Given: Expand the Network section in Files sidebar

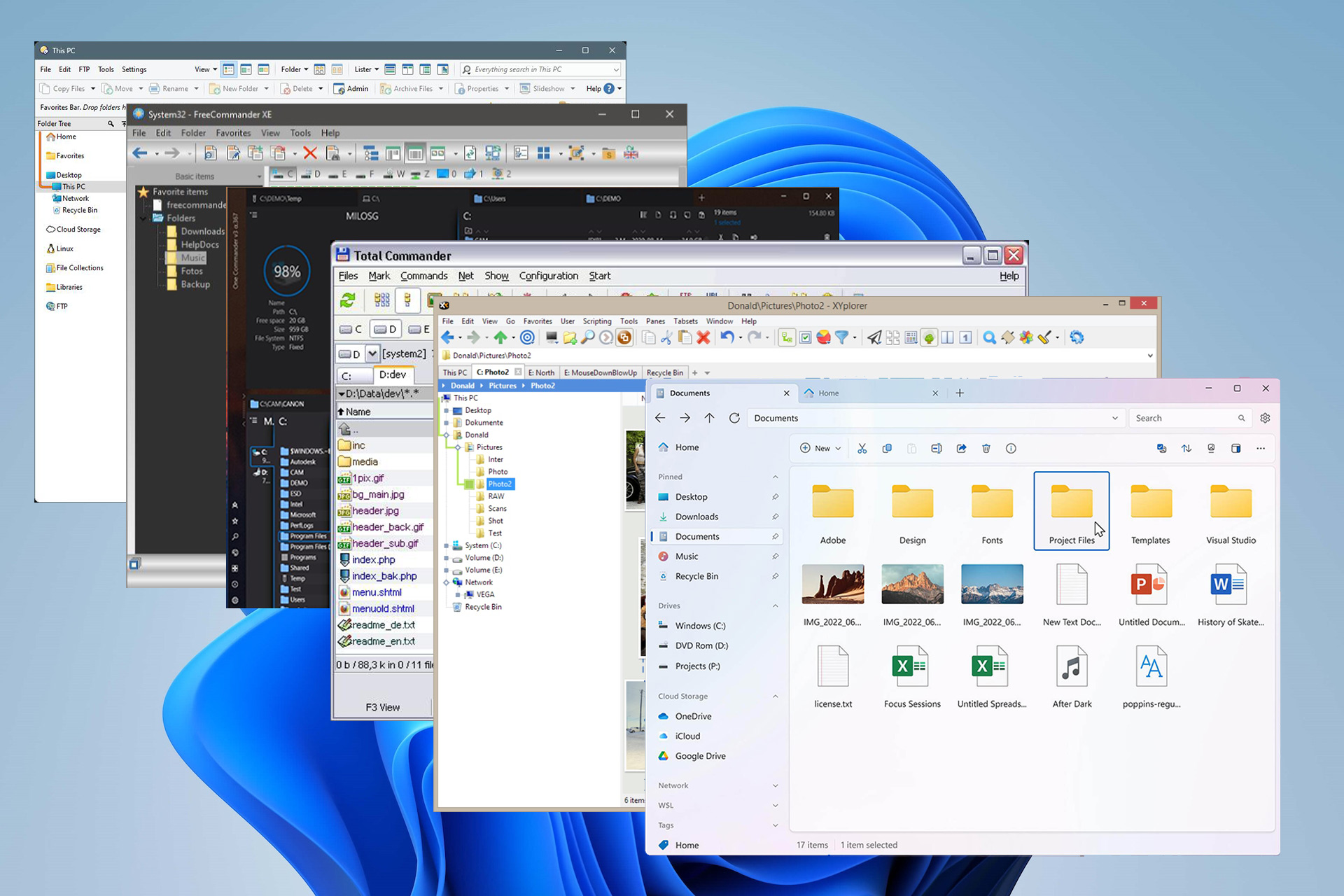Looking at the screenshot, I should [775, 785].
